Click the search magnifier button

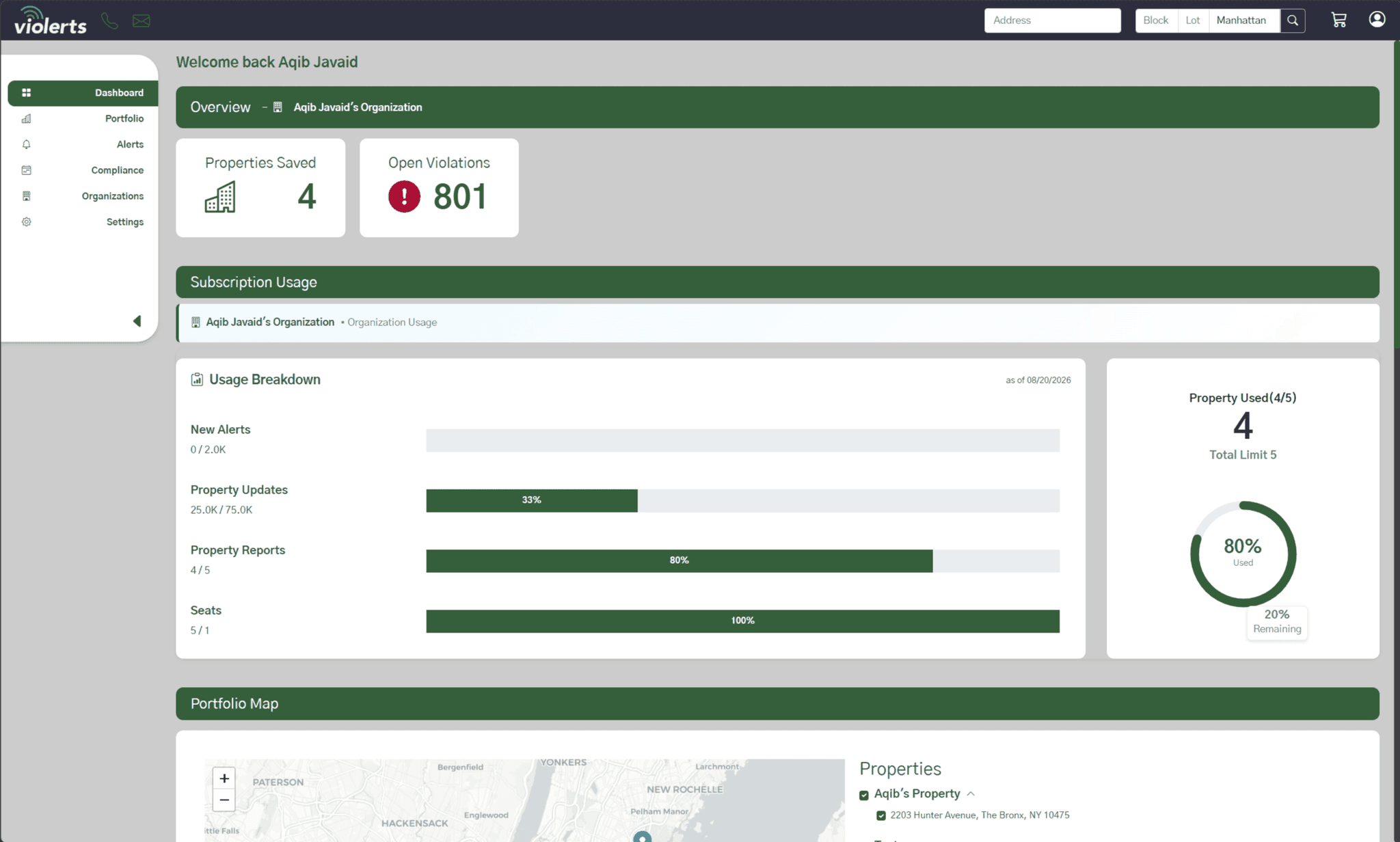(x=1293, y=21)
